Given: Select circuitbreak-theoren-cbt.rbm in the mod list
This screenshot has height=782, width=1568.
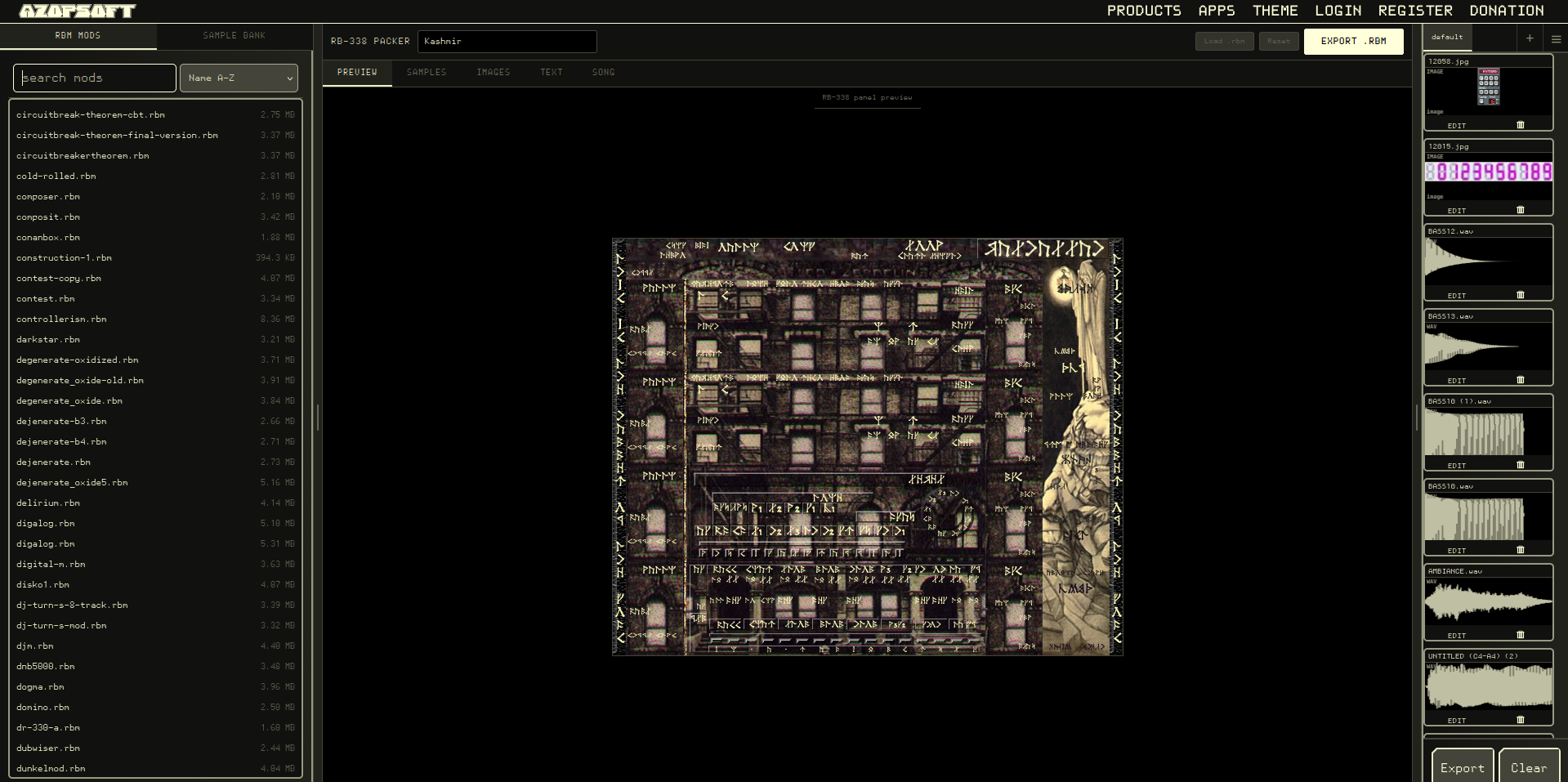Looking at the screenshot, I should point(155,115).
